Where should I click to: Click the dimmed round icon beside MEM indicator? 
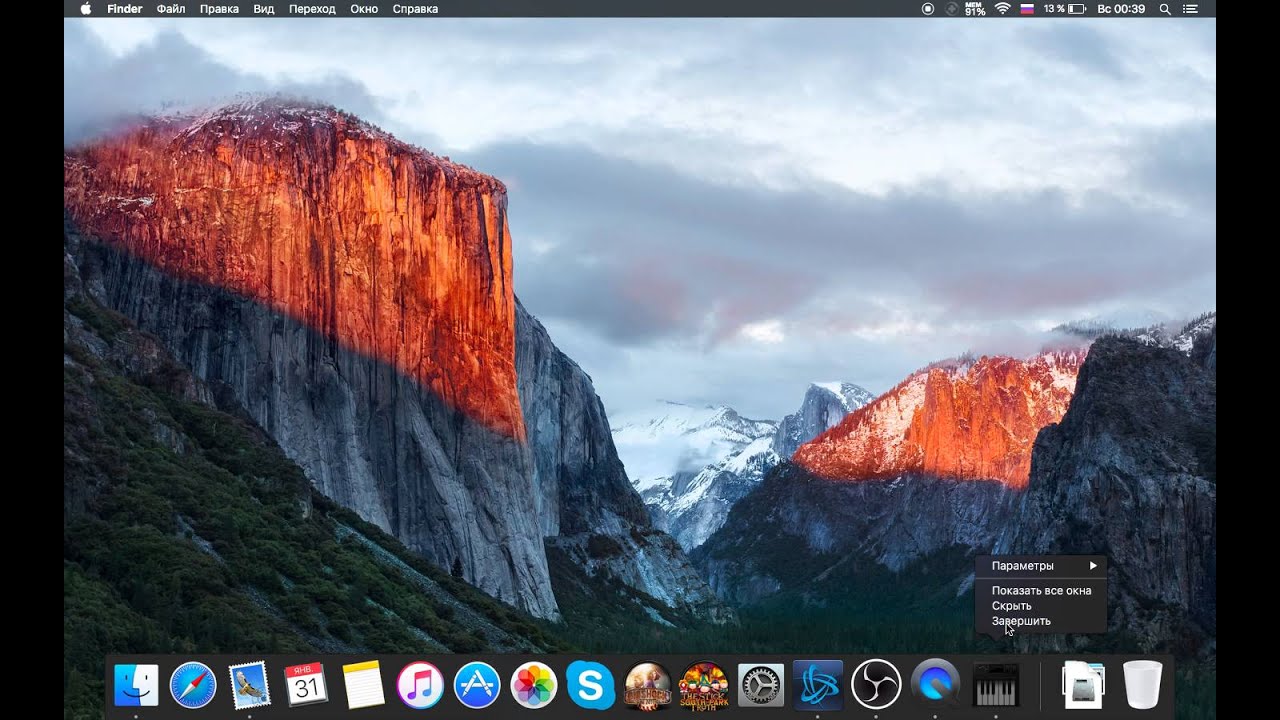(951, 8)
